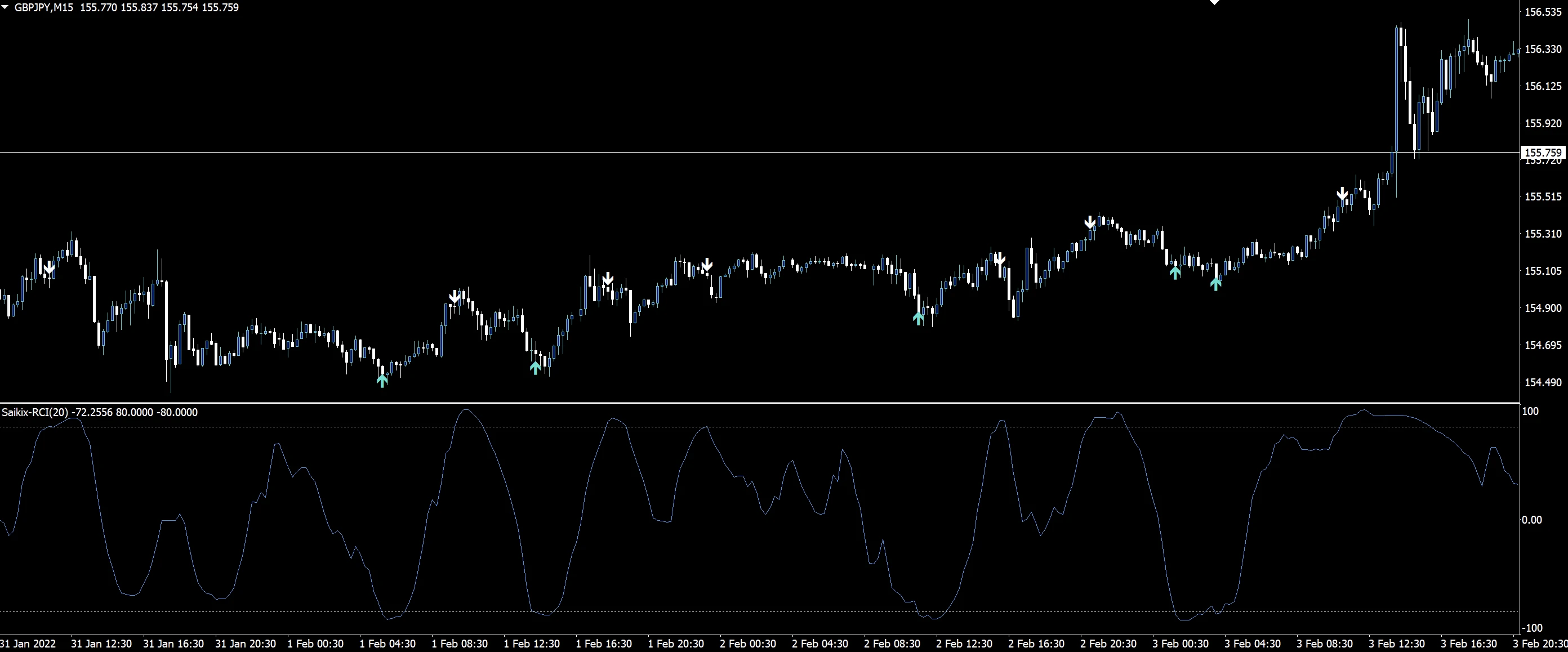Select the white down arrow near 1 Feb 08:30
This screenshot has width=1568, height=652.
(x=455, y=297)
